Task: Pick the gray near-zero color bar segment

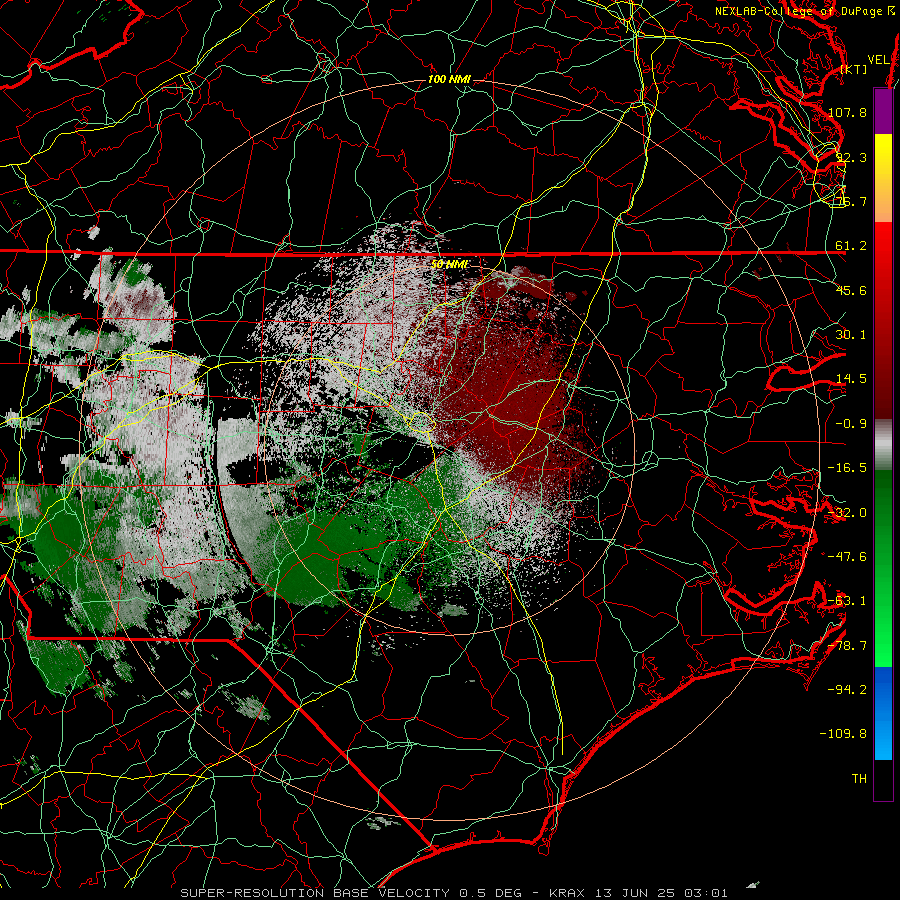Action: pos(883,445)
